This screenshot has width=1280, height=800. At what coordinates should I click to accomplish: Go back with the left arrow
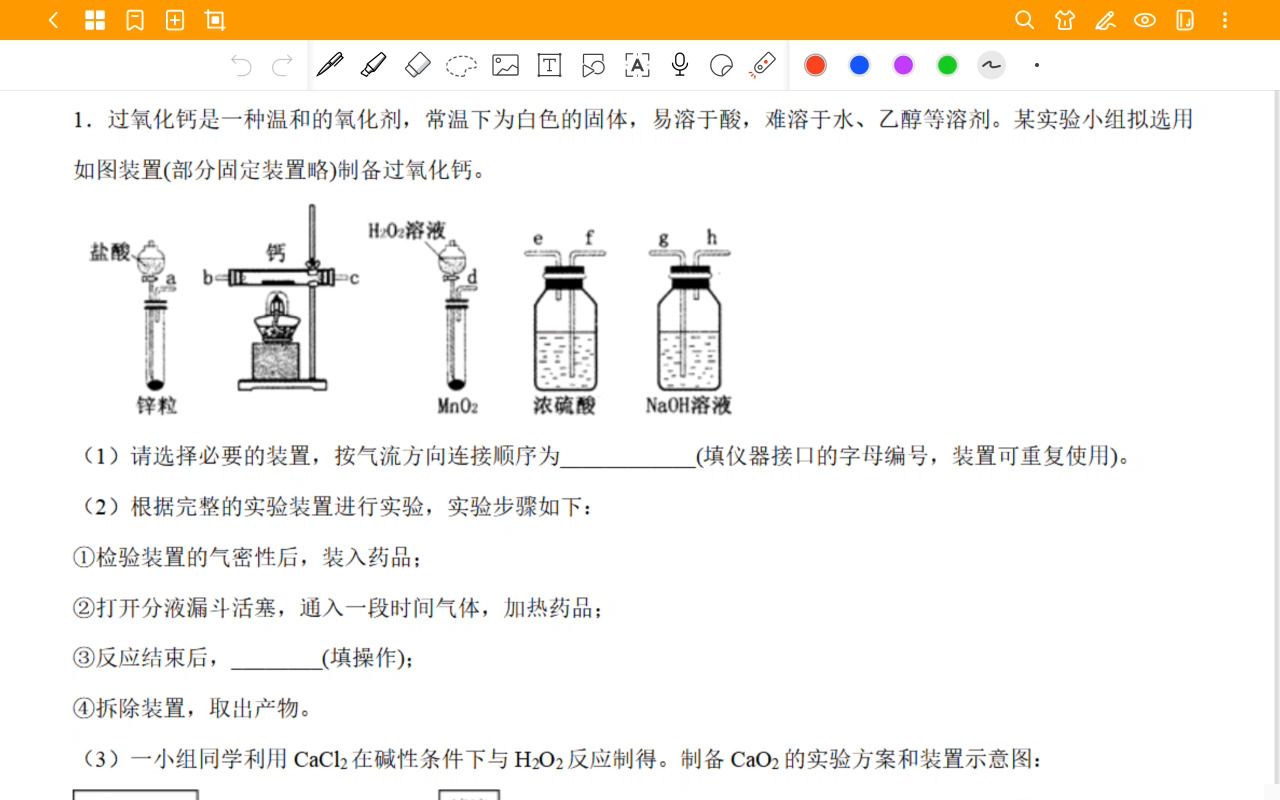[x=54, y=20]
